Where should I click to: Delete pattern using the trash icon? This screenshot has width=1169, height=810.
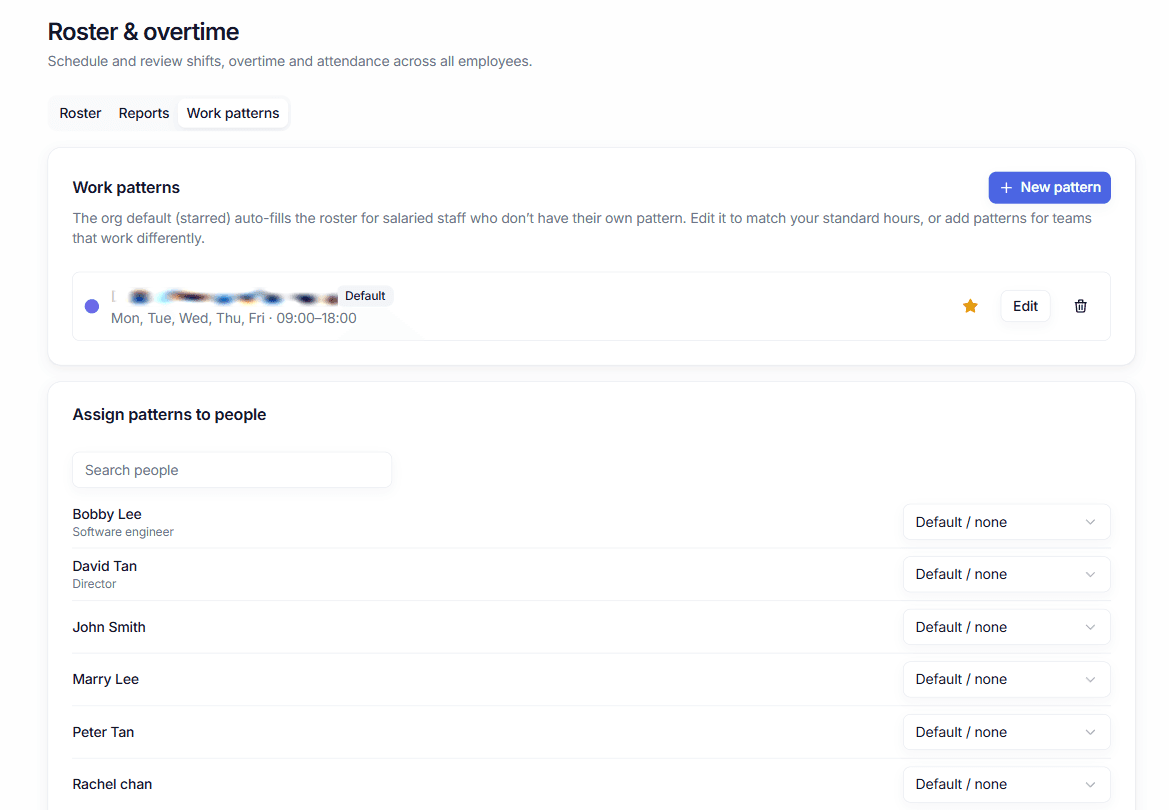[1080, 306]
